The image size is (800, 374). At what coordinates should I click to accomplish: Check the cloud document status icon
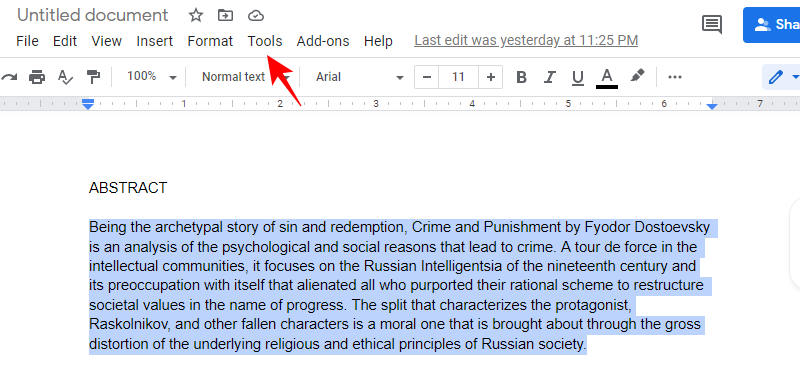pyautogui.click(x=256, y=16)
